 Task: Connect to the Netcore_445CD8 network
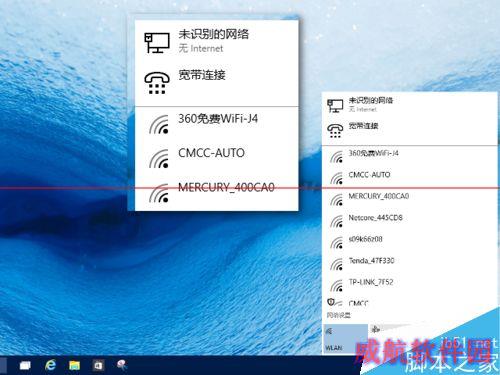click(409, 221)
